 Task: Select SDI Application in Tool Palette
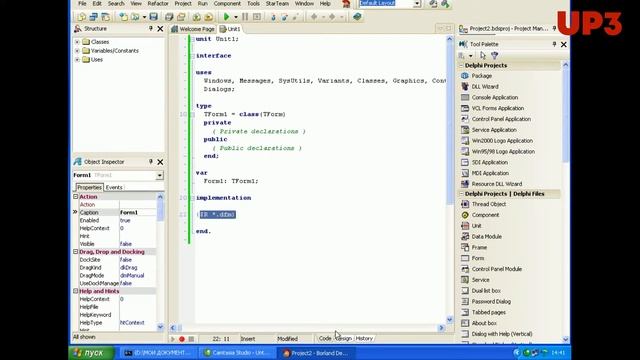click(x=489, y=162)
